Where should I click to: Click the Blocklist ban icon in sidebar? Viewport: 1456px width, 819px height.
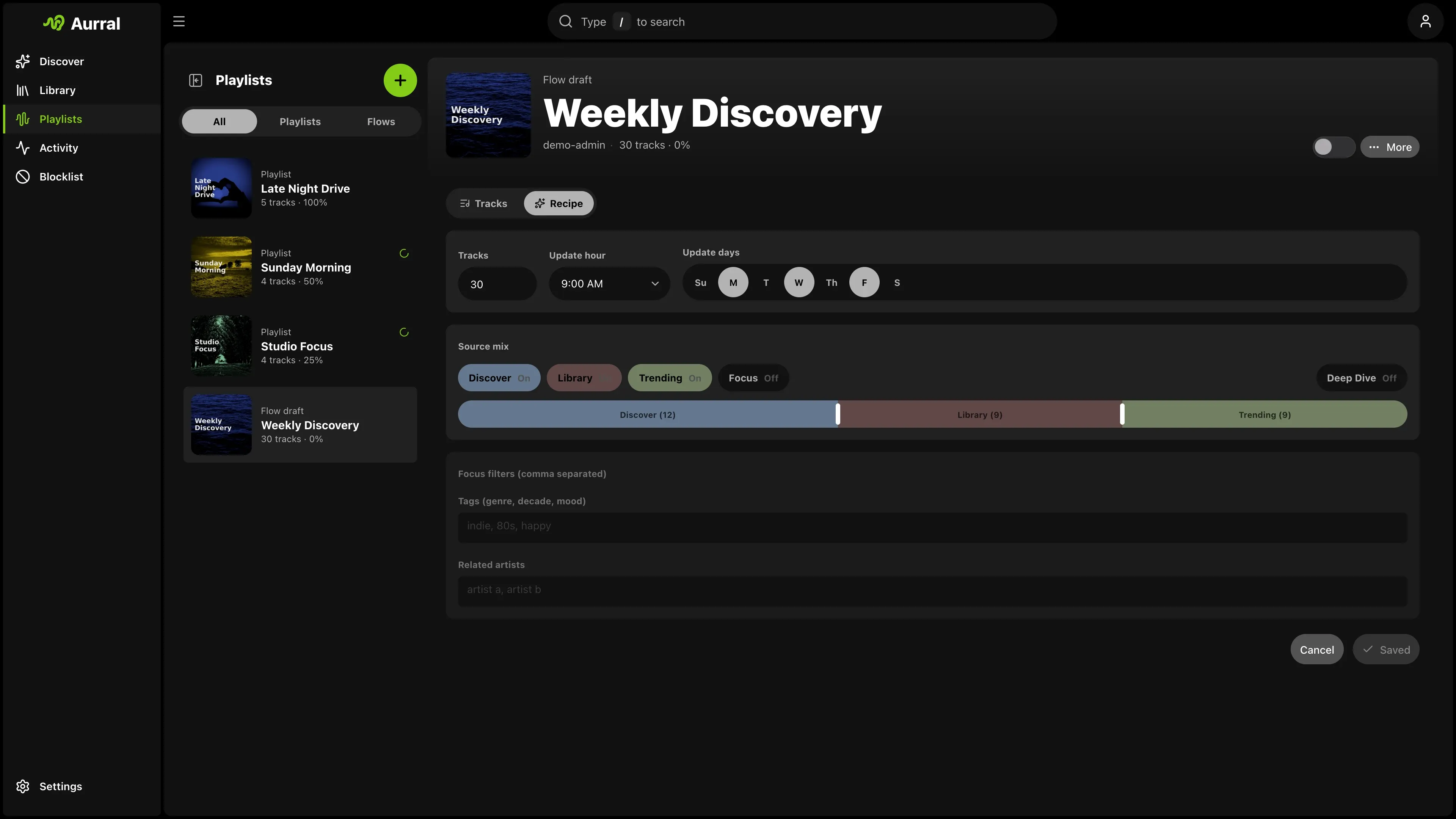(x=23, y=177)
